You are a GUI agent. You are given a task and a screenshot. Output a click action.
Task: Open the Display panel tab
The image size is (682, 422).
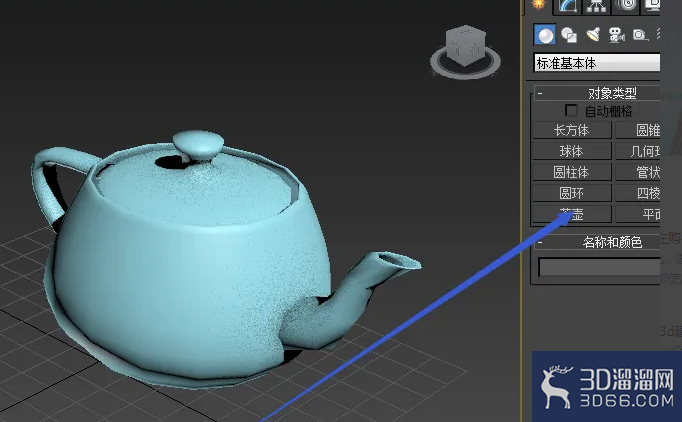pyautogui.click(x=651, y=6)
